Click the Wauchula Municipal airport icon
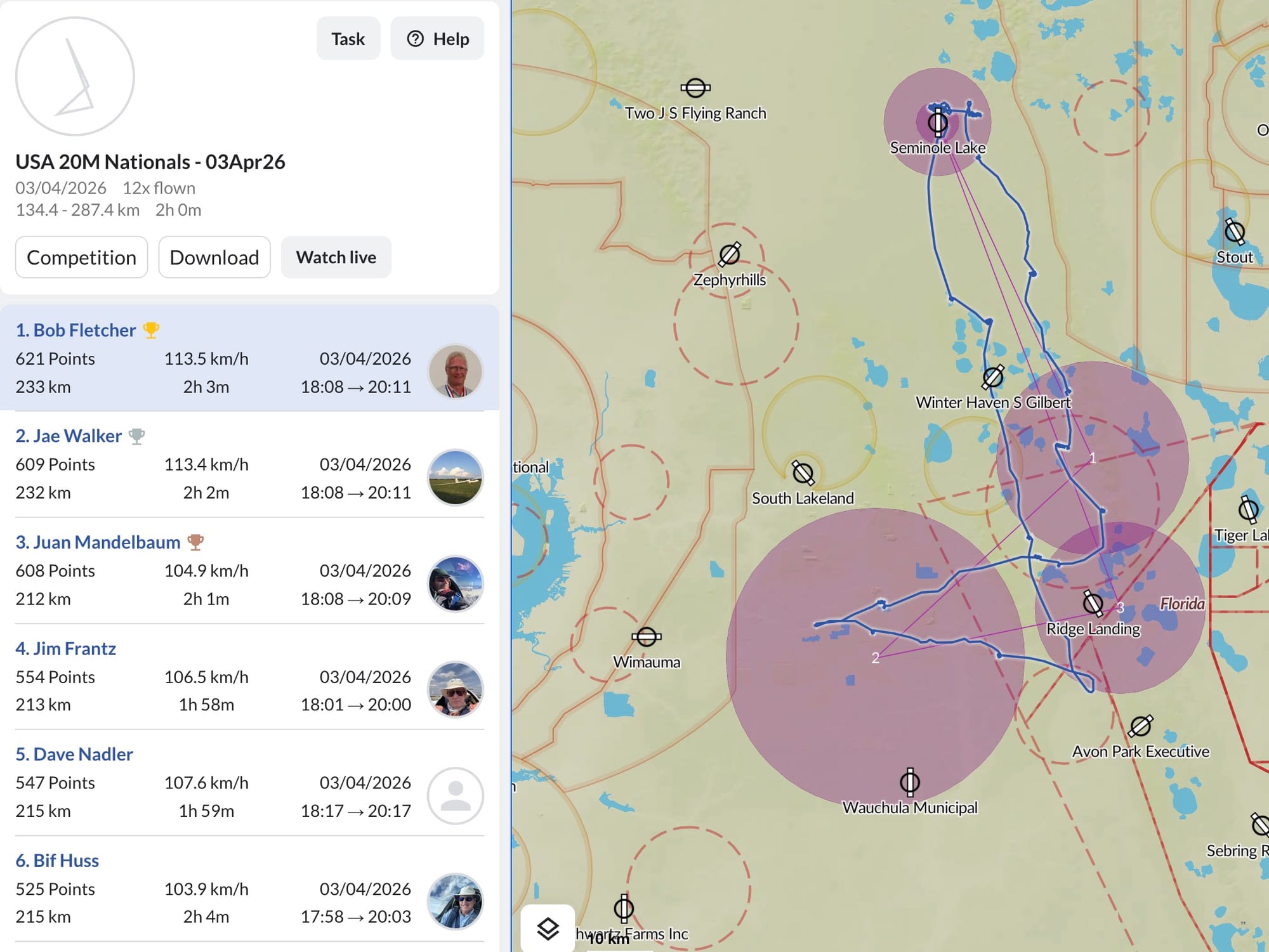The image size is (1269, 952). (x=909, y=782)
